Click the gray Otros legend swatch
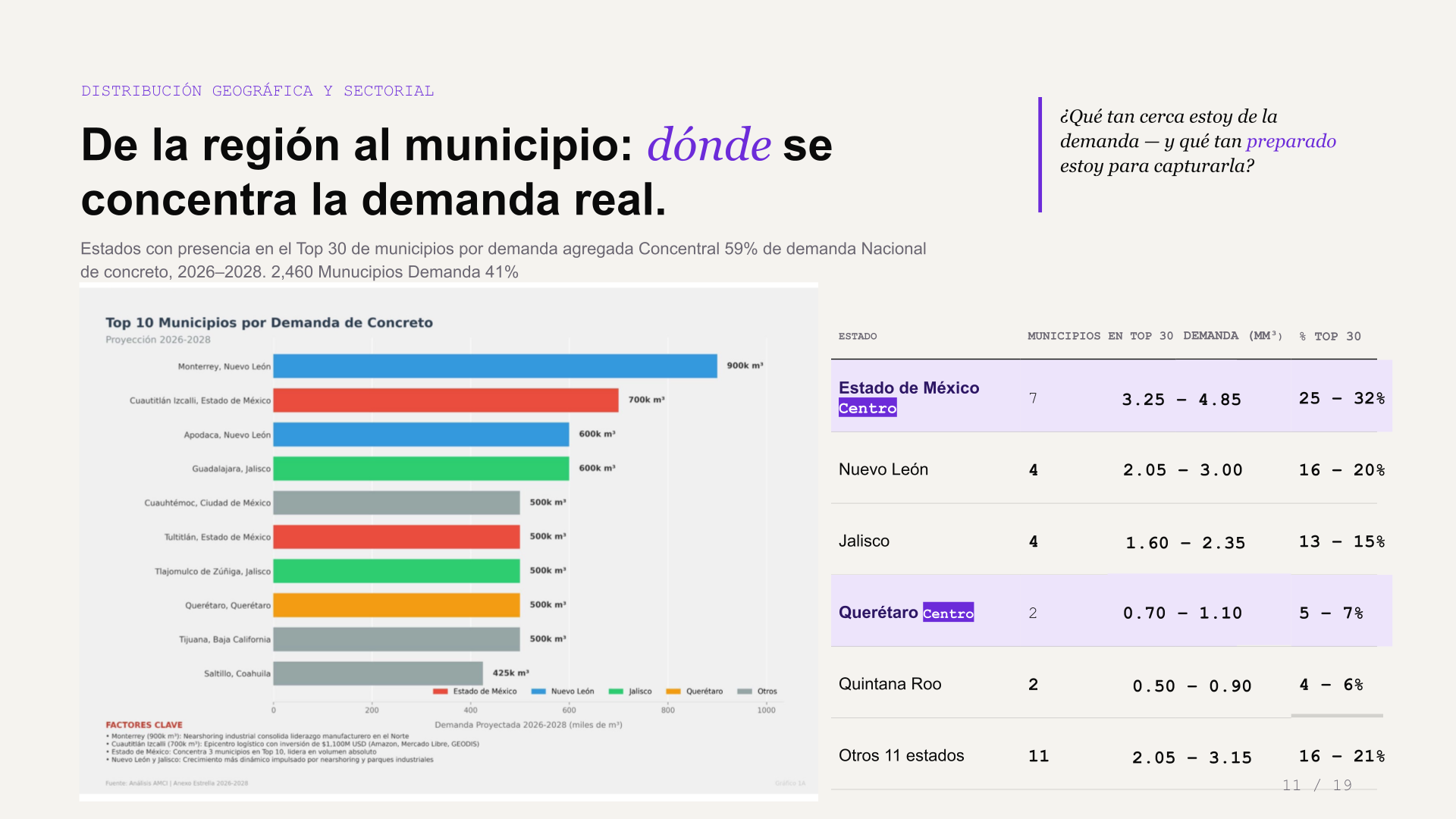The image size is (1456, 819). coord(745,692)
